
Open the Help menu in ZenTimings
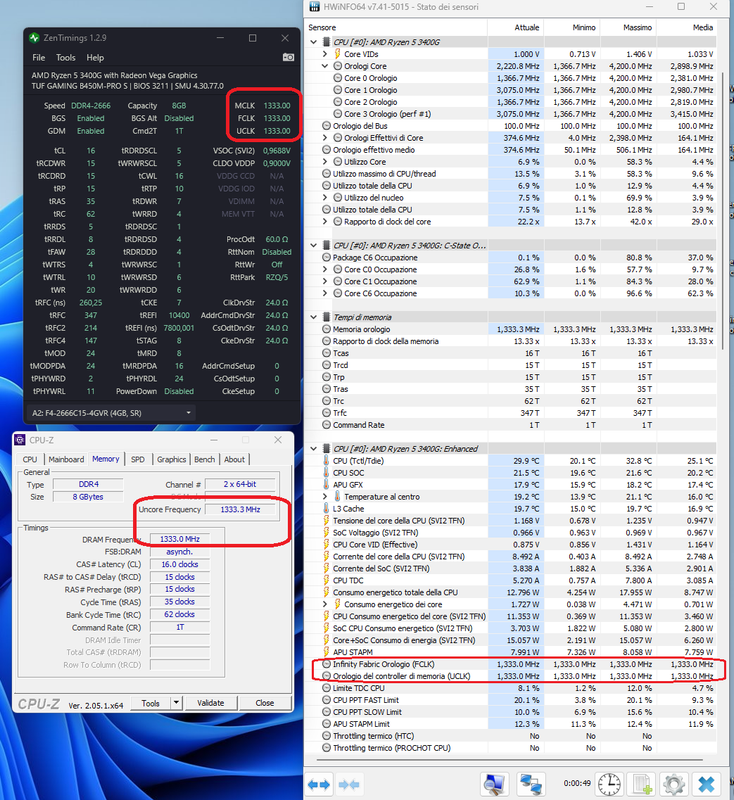[x=95, y=58]
